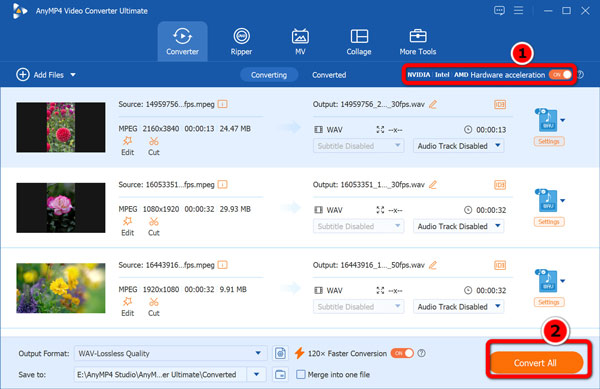Open Settings for 14959756 output
The image size is (600, 389).
[x=549, y=142]
